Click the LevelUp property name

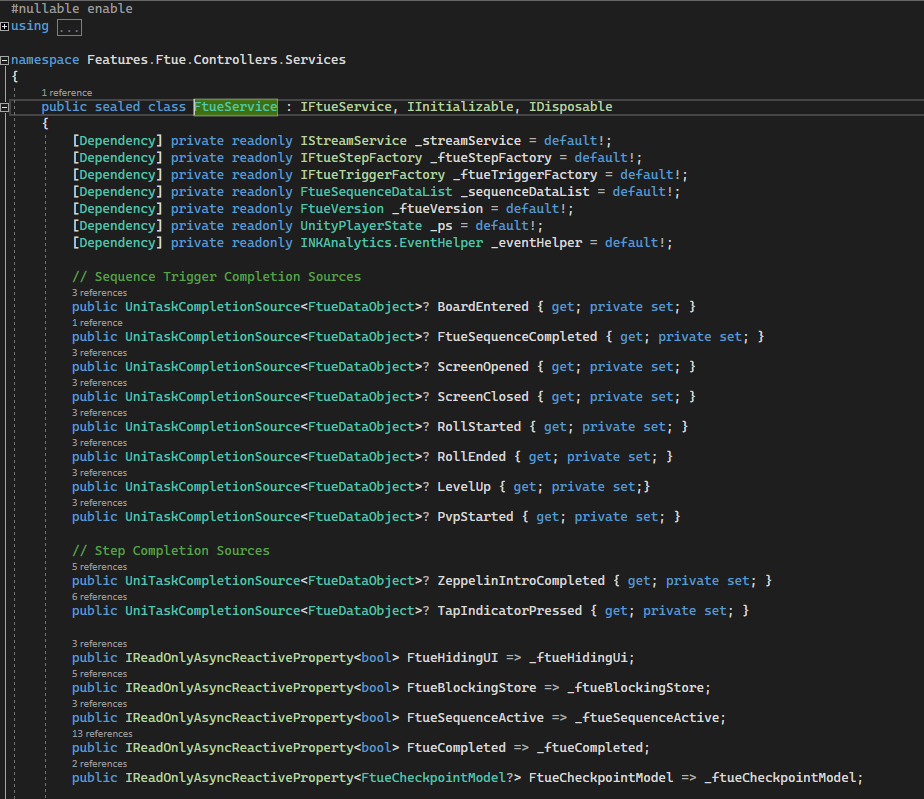[x=464, y=487]
